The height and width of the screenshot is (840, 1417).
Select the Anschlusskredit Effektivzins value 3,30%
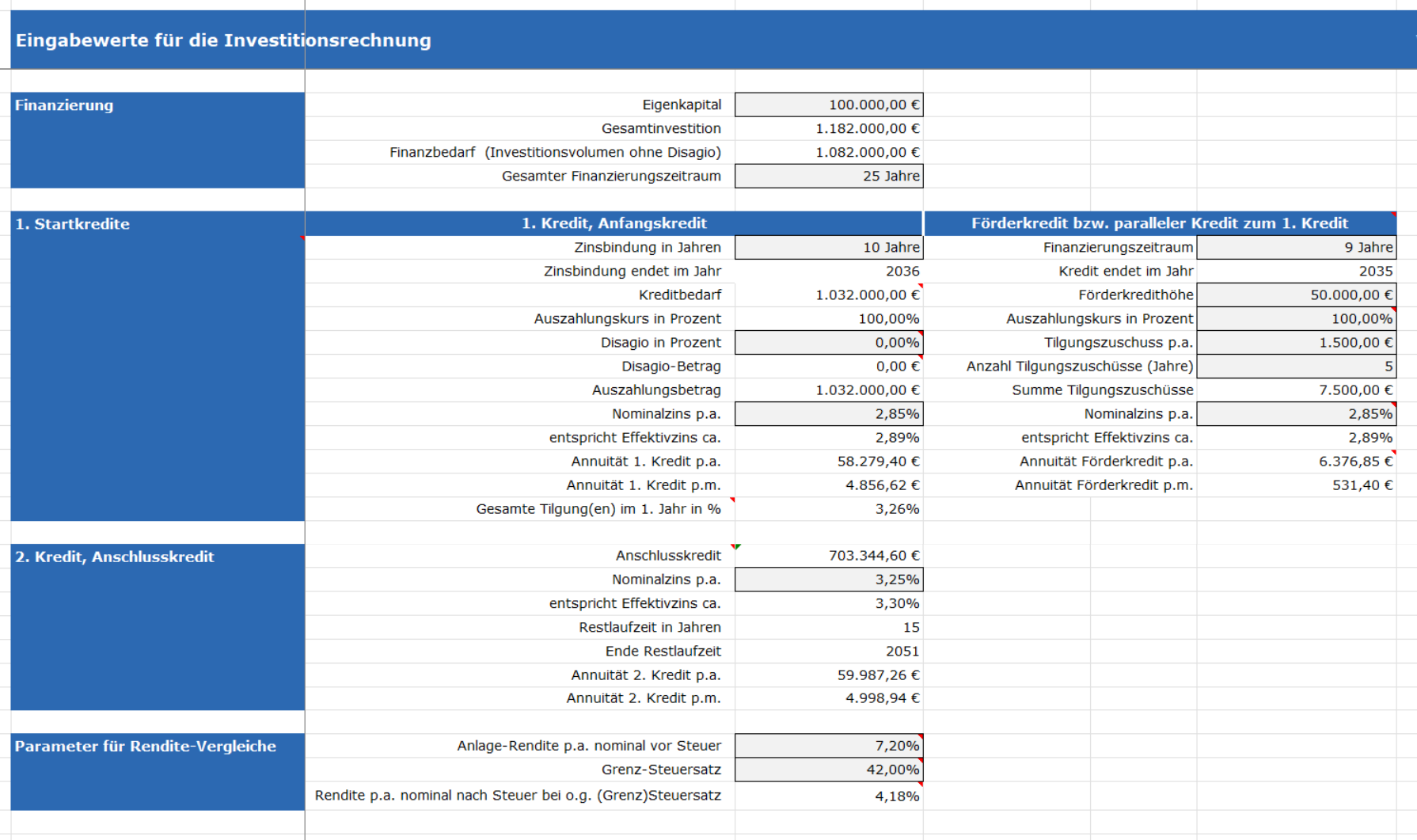point(897,603)
